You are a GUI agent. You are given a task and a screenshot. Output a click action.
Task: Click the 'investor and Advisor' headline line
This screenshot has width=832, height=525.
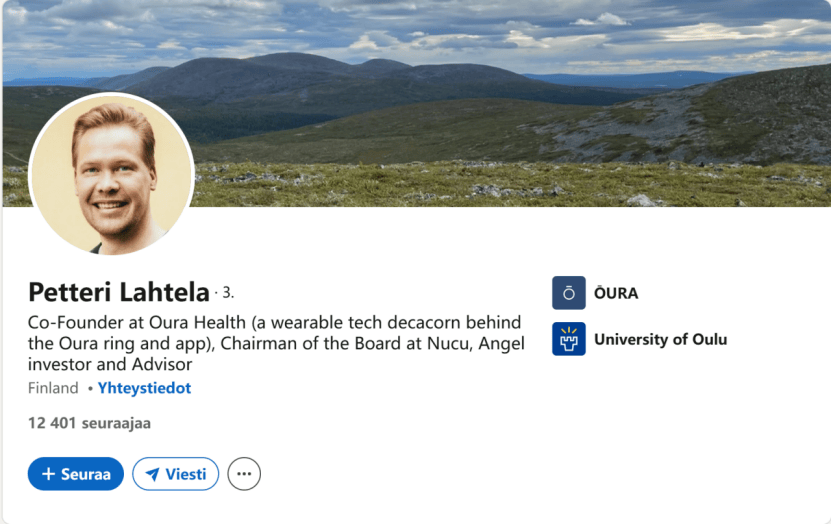(110, 364)
